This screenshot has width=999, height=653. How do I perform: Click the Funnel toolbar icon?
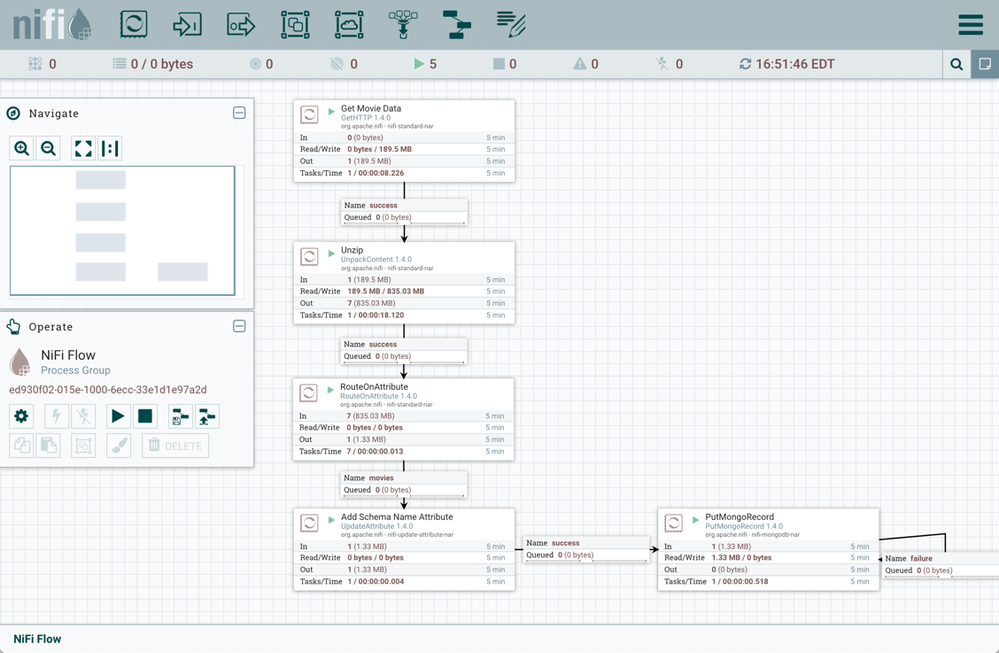pyautogui.click(x=403, y=25)
